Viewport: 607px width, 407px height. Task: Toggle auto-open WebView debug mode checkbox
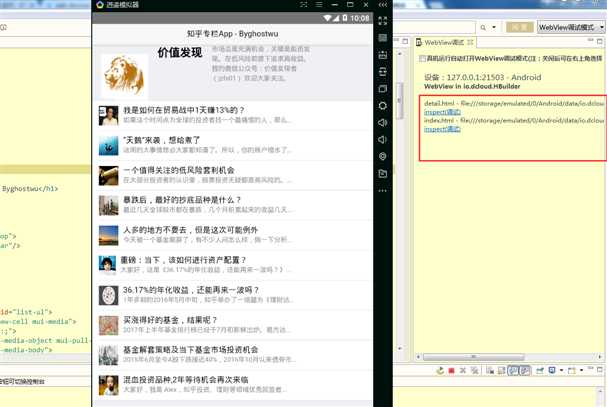coord(422,58)
